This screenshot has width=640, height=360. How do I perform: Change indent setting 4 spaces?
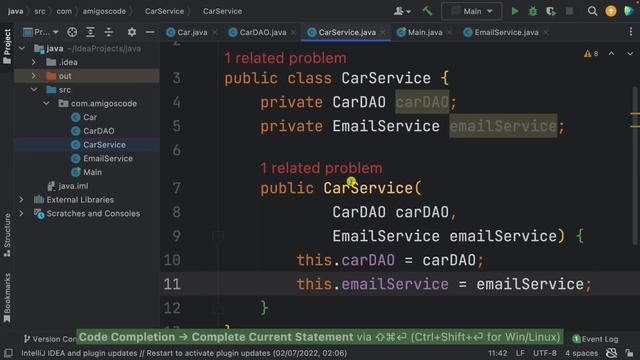(581, 353)
